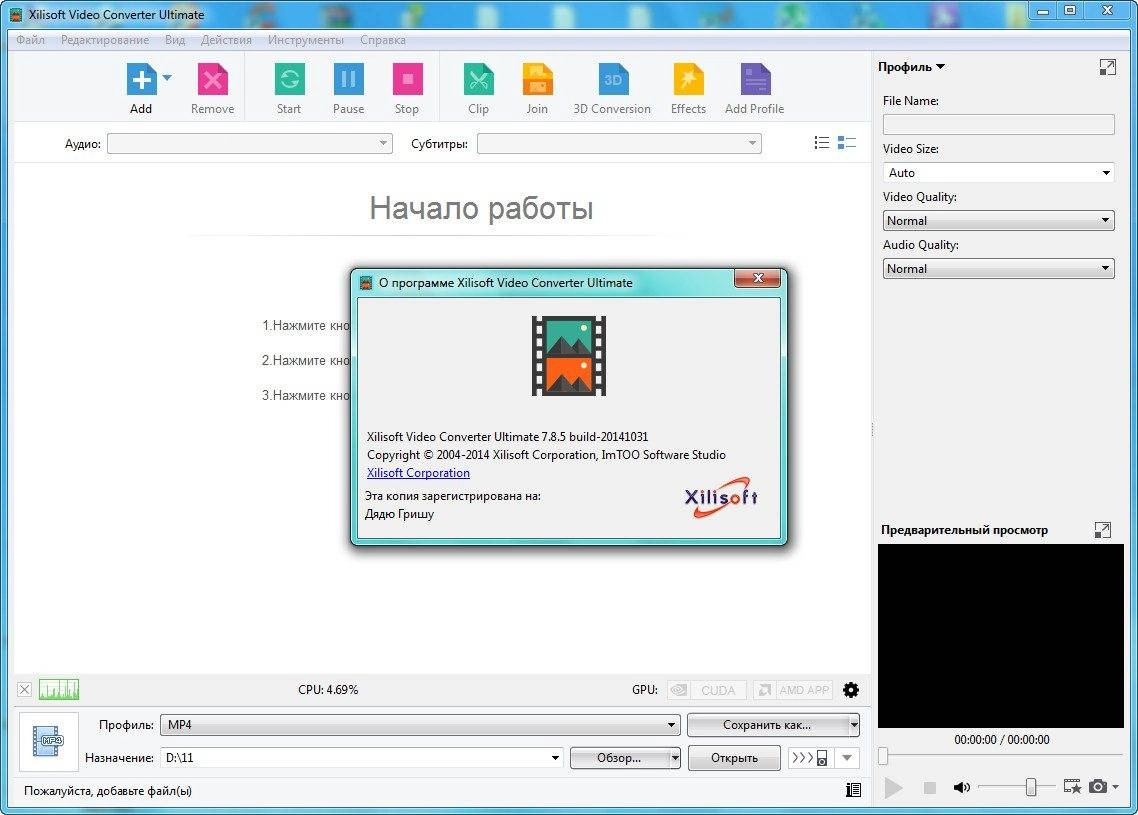
Task: Select the Join tool
Action: point(537,79)
